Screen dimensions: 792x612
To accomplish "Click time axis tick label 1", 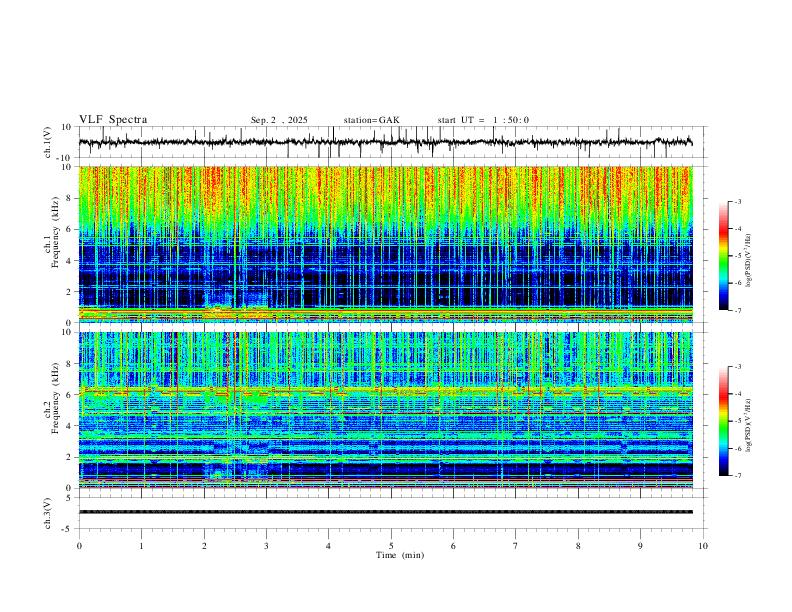I will tap(141, 546).
